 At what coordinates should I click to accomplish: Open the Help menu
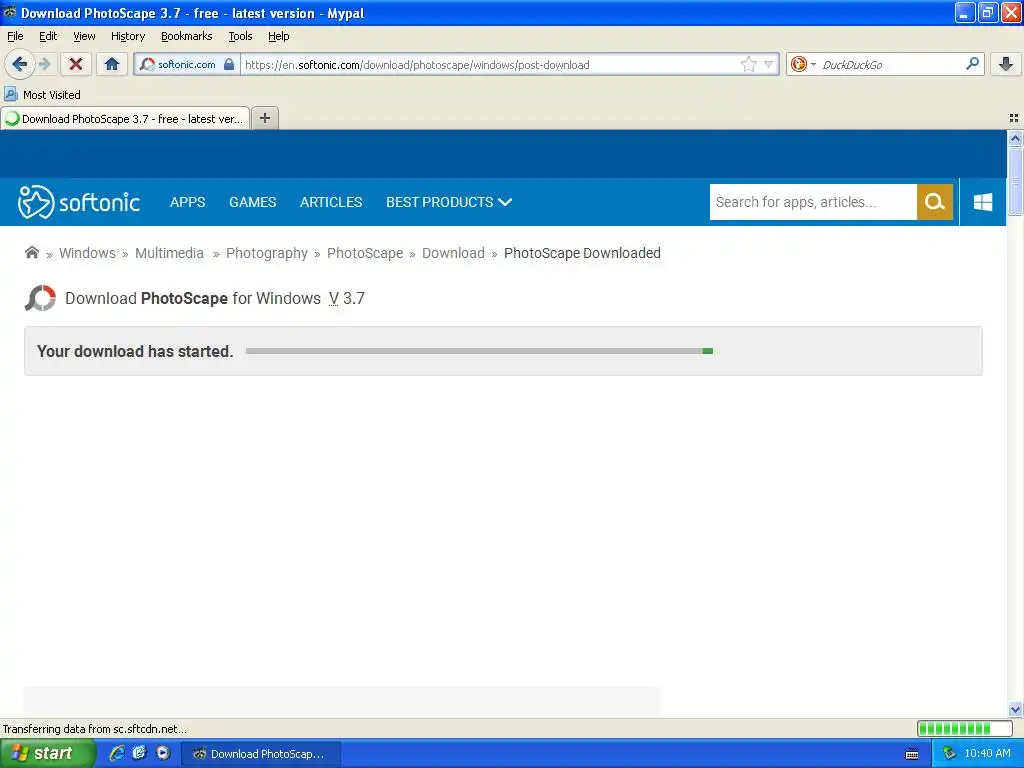click(x=279, y=36)
